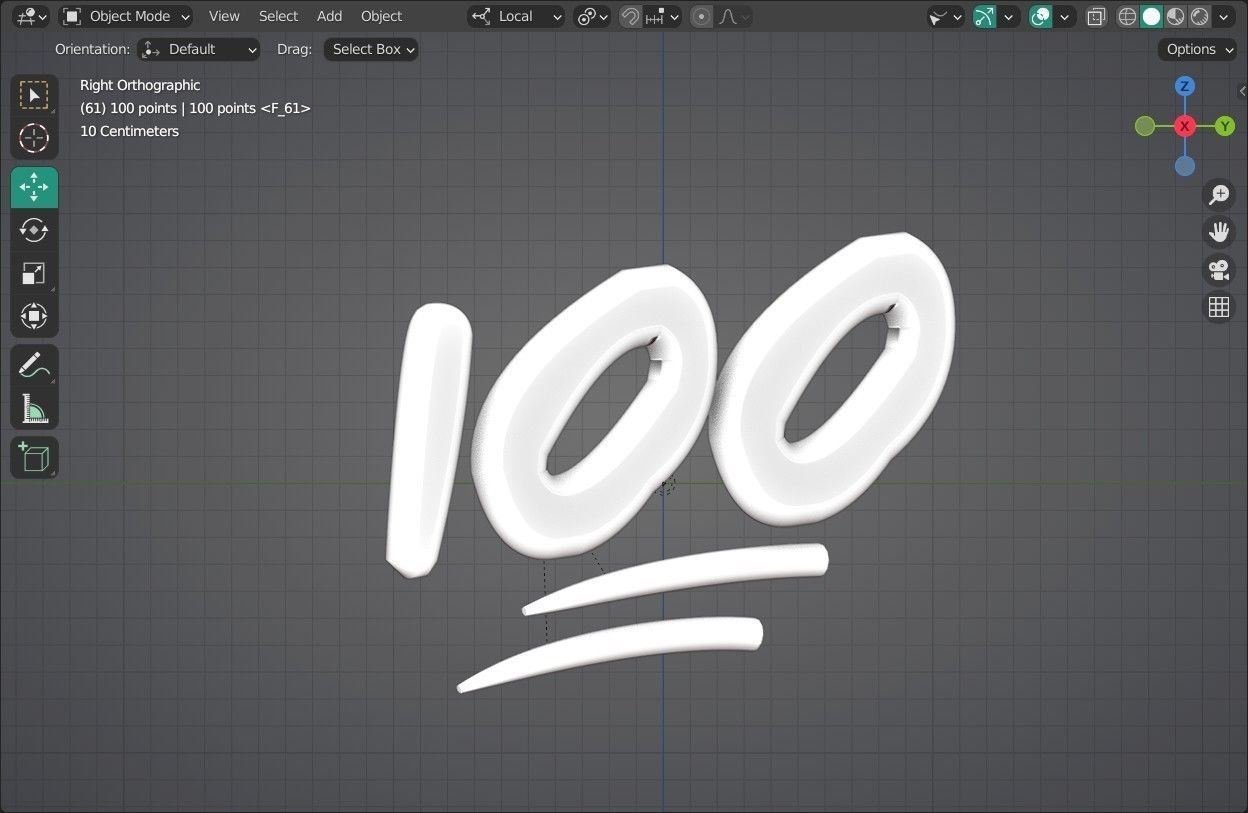Expand the gizmo options dropdown arrow
This screenshot has width=1248, height=813.
pos(1009,16)
